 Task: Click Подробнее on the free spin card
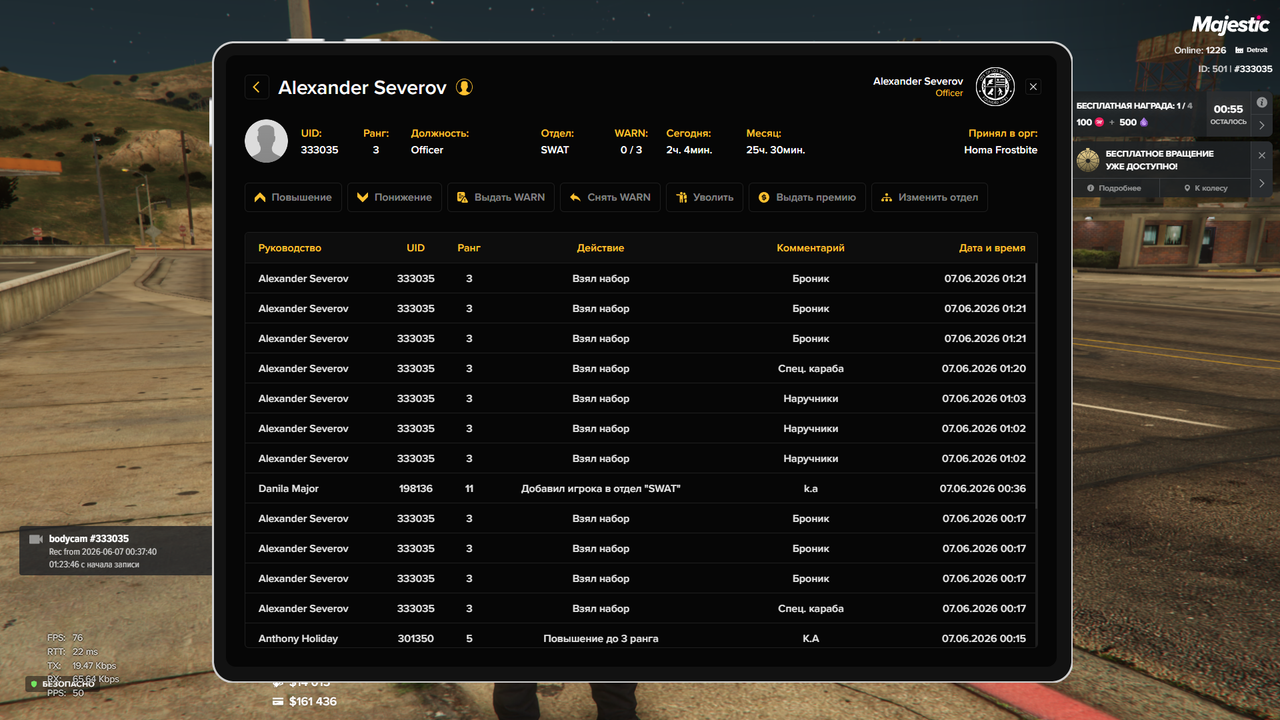point(1114,188)
